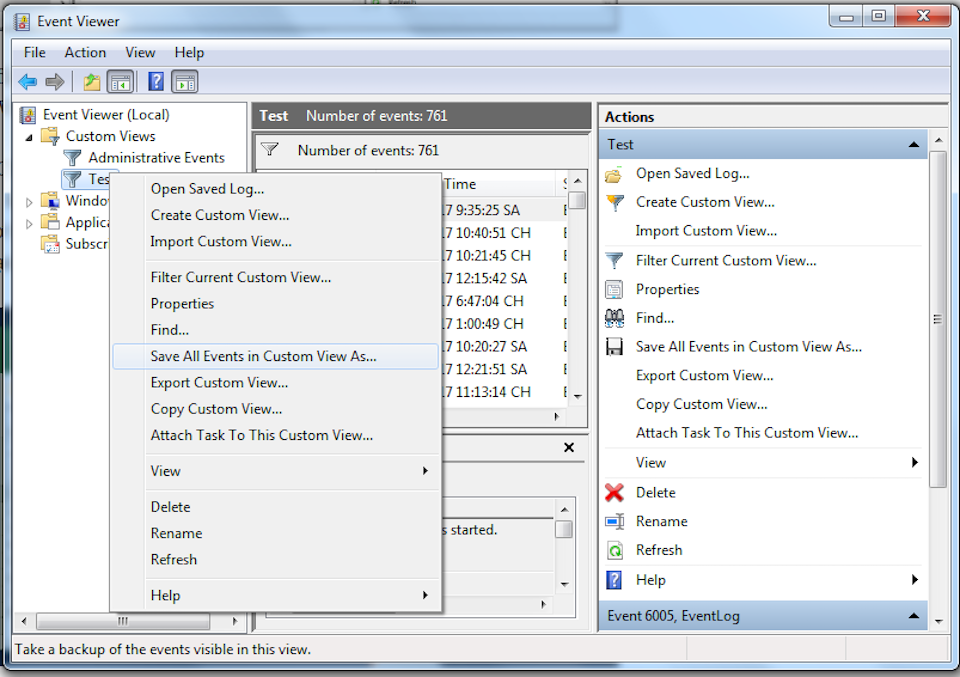Close the event preview pane with X
The height and width of the screenshot is (677, 960).
[x=569, y=447]
